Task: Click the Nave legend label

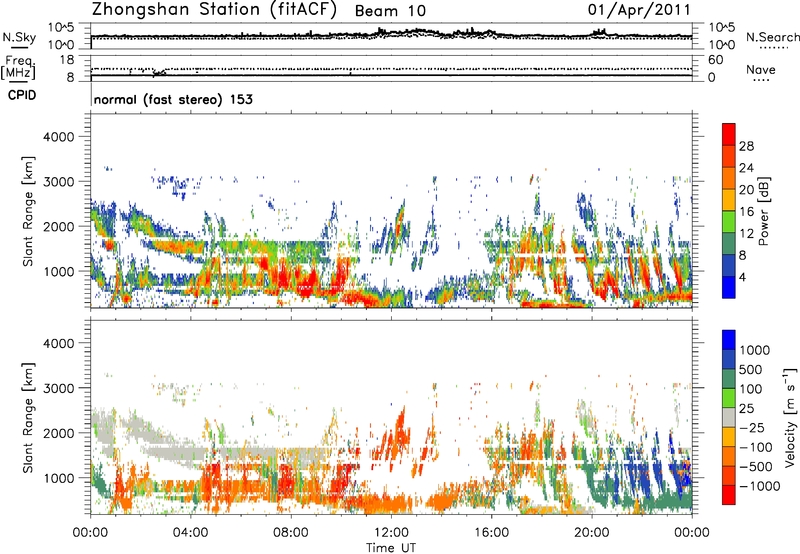Action: [761, 69]
